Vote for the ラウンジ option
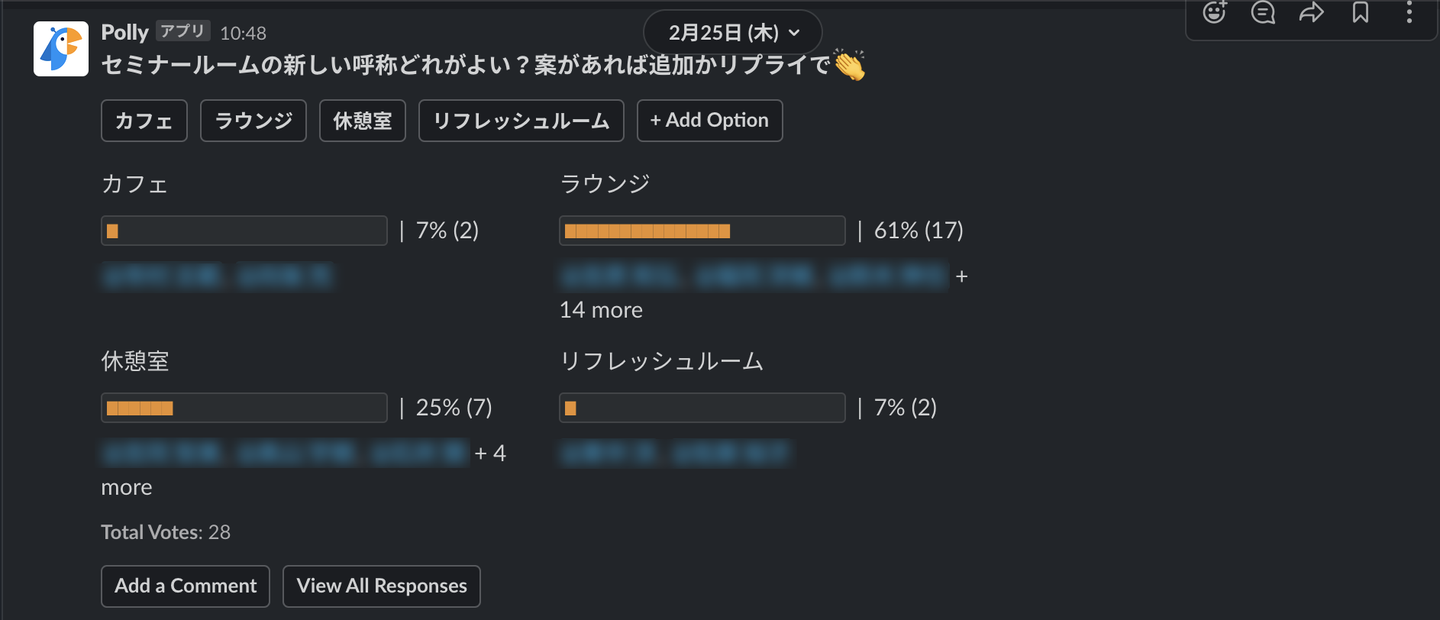 click(253, 121)
